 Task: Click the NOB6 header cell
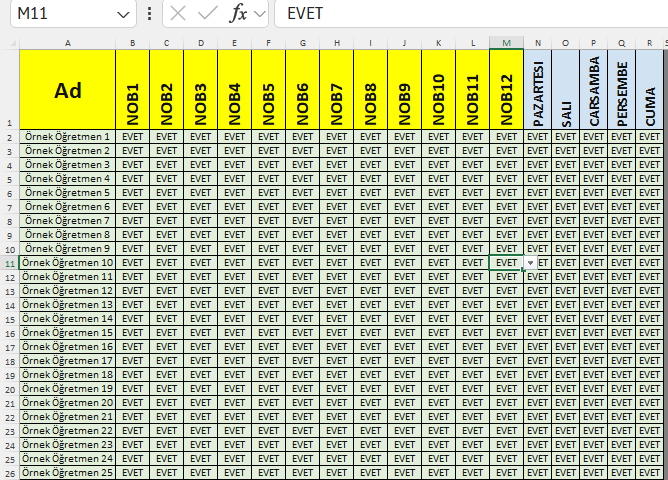coord(302,90)
